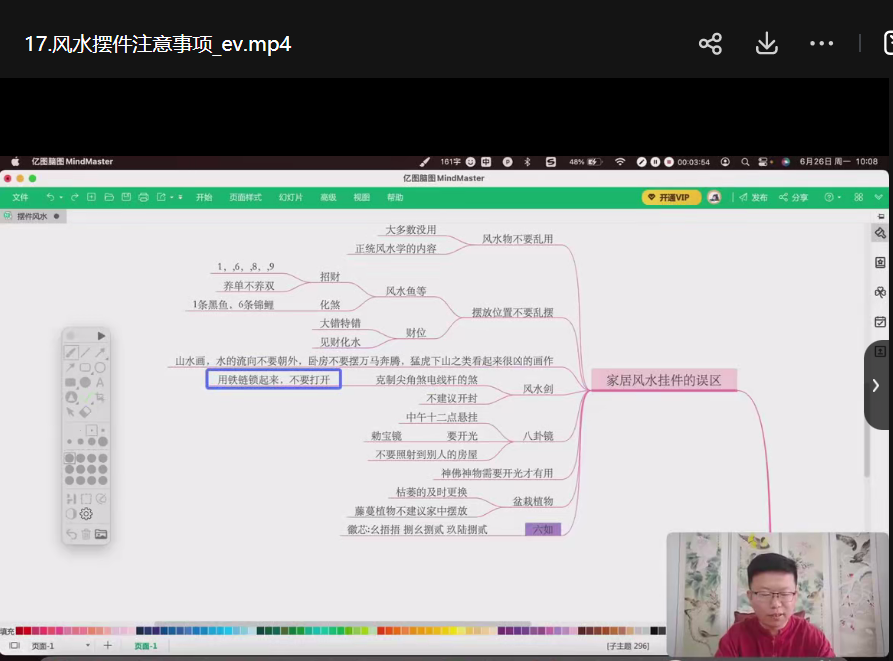Screen dimensions: 893x661
Task: Pick the eraser tool in the annotation palette
Action: pos(85,411)
